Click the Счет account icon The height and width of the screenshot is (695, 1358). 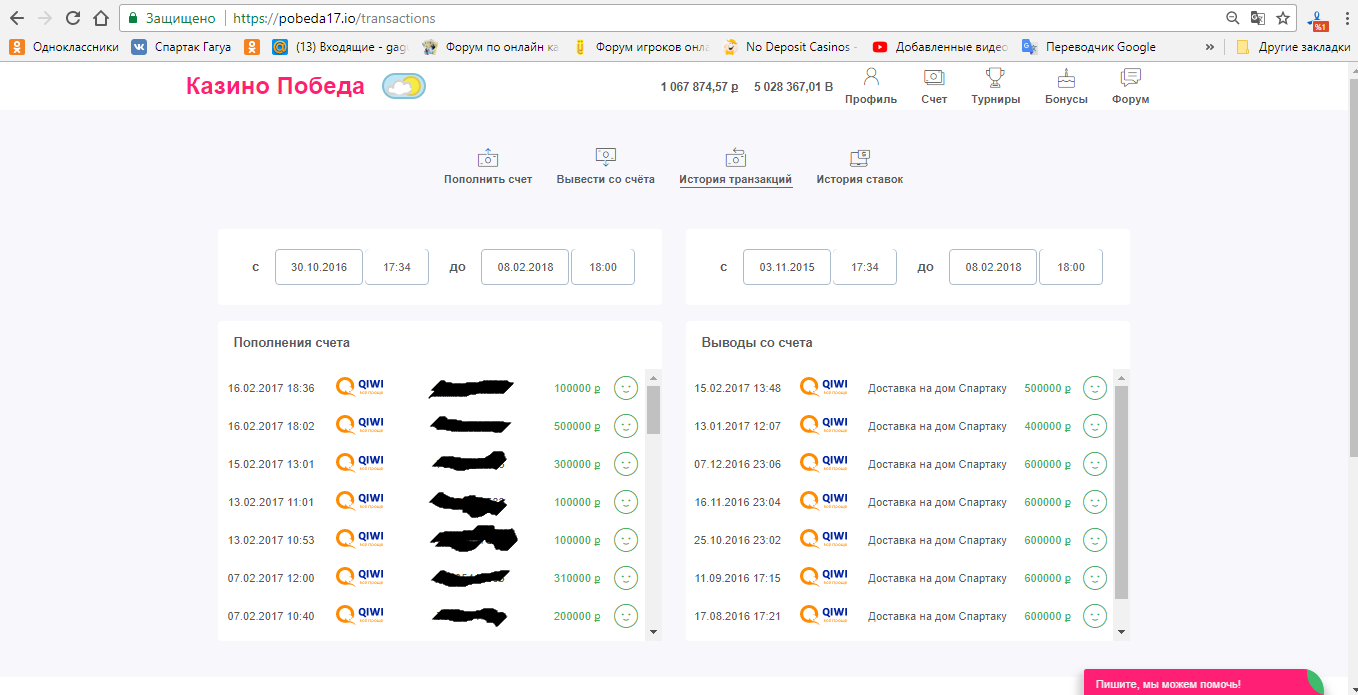[933, 78]
